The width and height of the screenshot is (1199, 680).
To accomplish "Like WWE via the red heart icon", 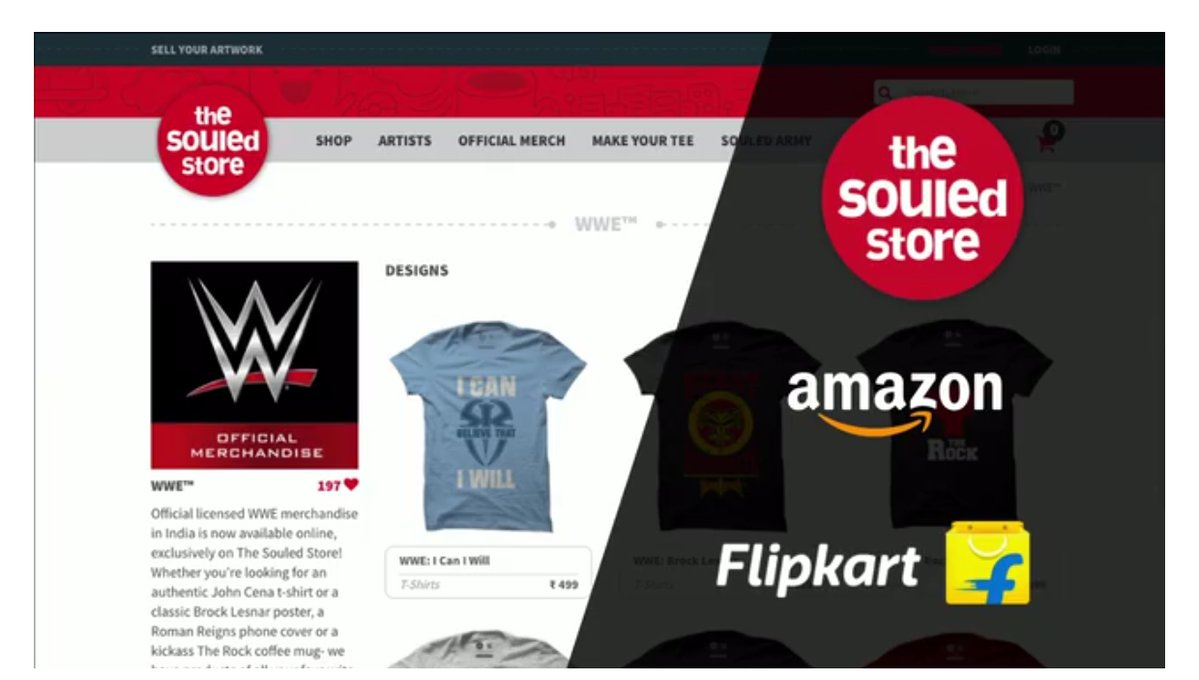I will click(x=351, y=484).
